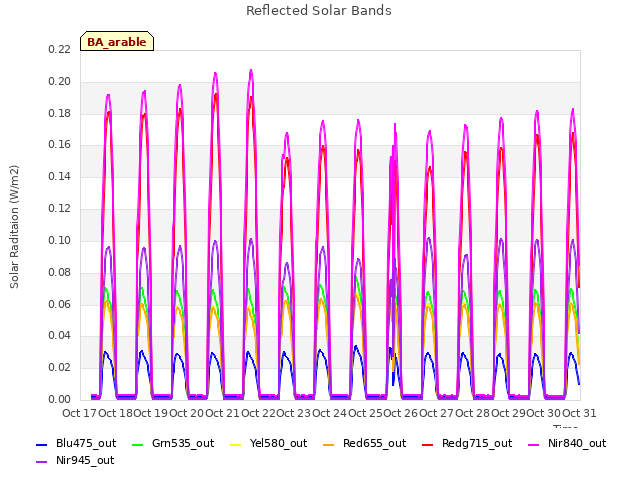640x480 pixels.
Task: Click the Oct 26 x-axis tick label
Action: click(x=401, y=413)
